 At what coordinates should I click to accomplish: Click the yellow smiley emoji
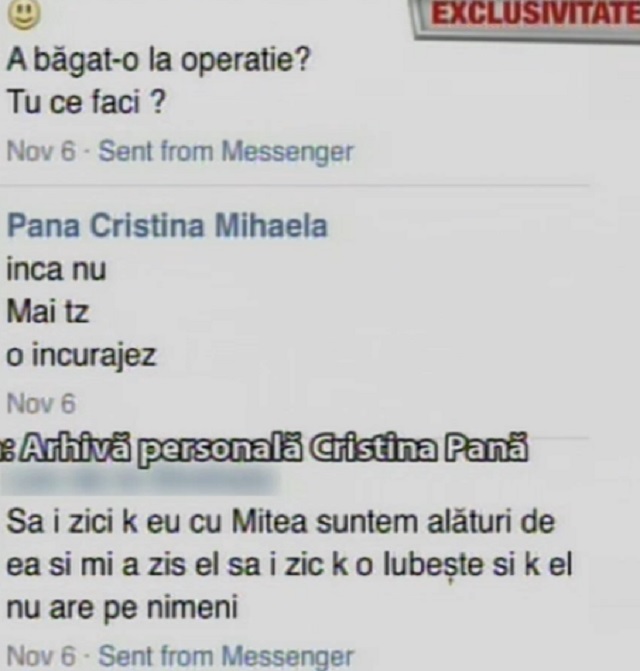point(24,14)
